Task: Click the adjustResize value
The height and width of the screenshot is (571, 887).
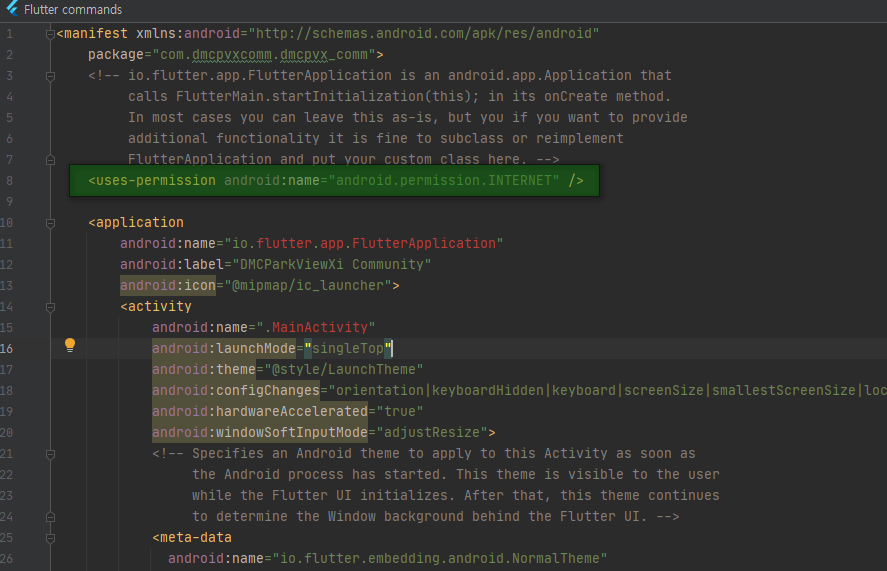Action: click(x=432, y=432)
